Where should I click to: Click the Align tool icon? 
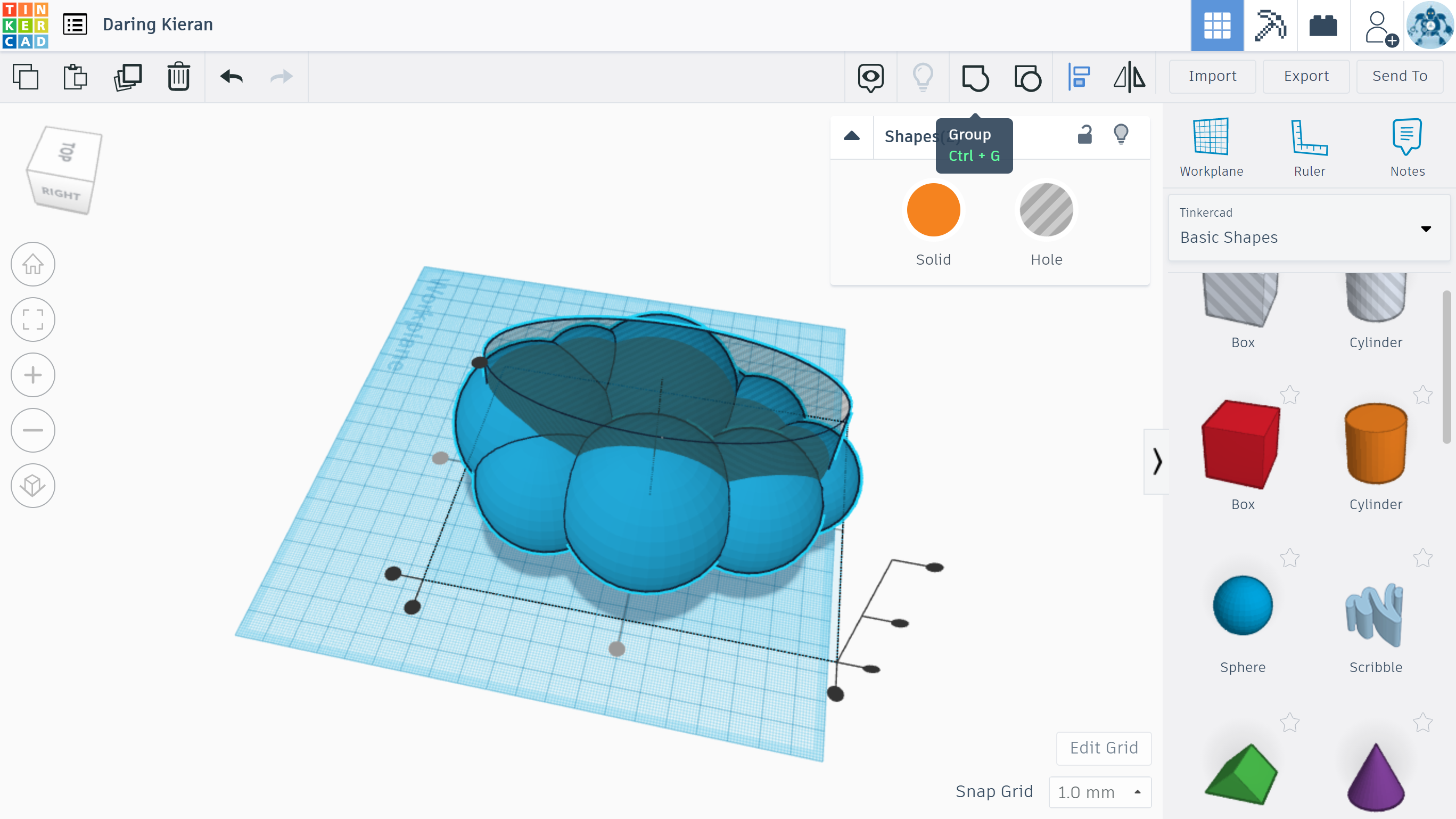(x=1079, y=77)
